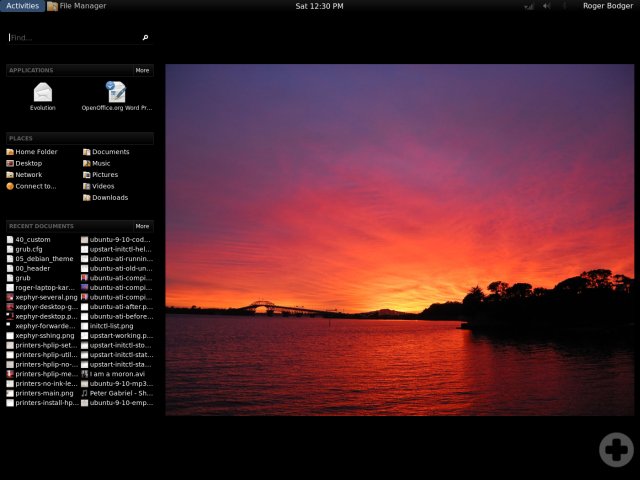640x480 pixels.
Task: Open the recent file starting upstart-initctl-hel
Action: click(x=116, y=249)
